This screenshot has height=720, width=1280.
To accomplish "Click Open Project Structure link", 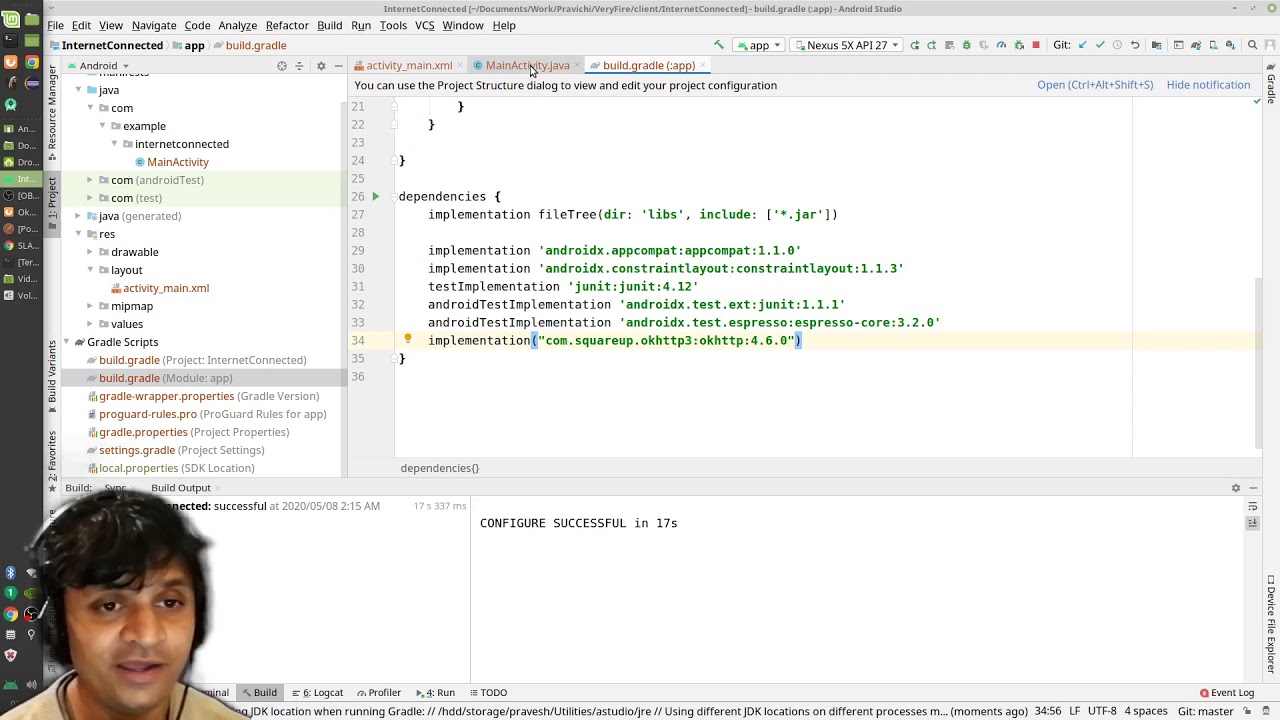I will pos(1094,85).
